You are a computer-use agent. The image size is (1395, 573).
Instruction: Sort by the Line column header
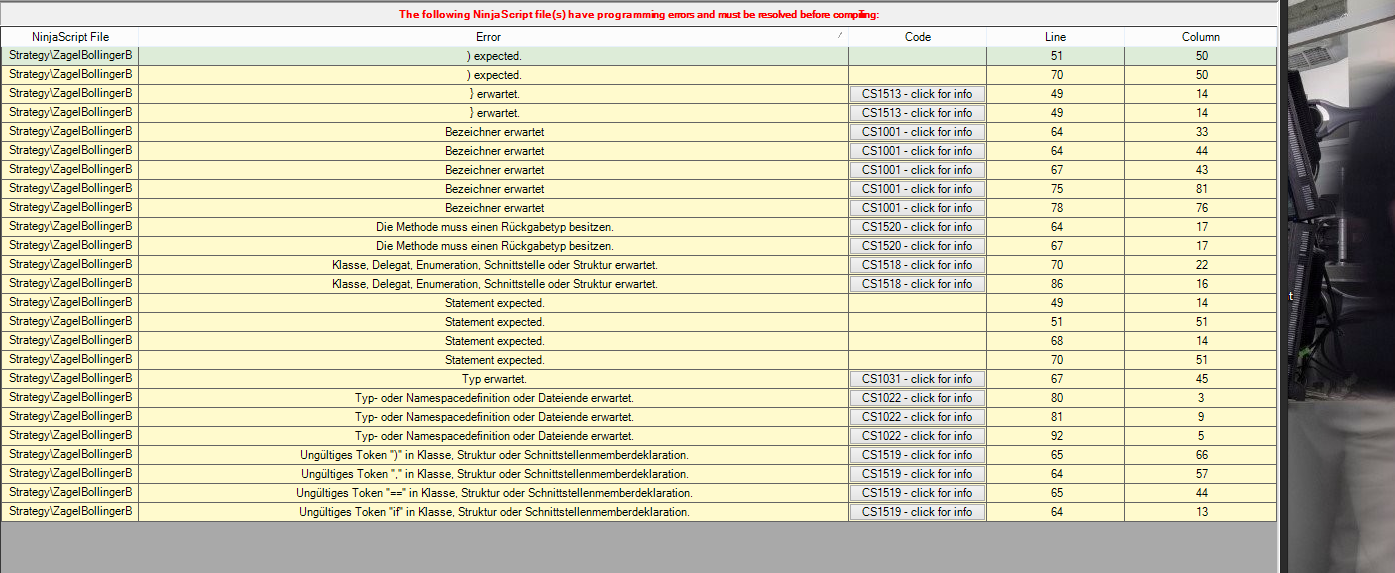pos(1056,37)
